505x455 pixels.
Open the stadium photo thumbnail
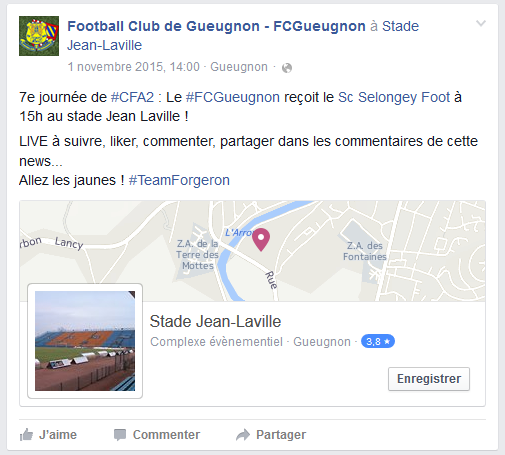coord(85,341)
